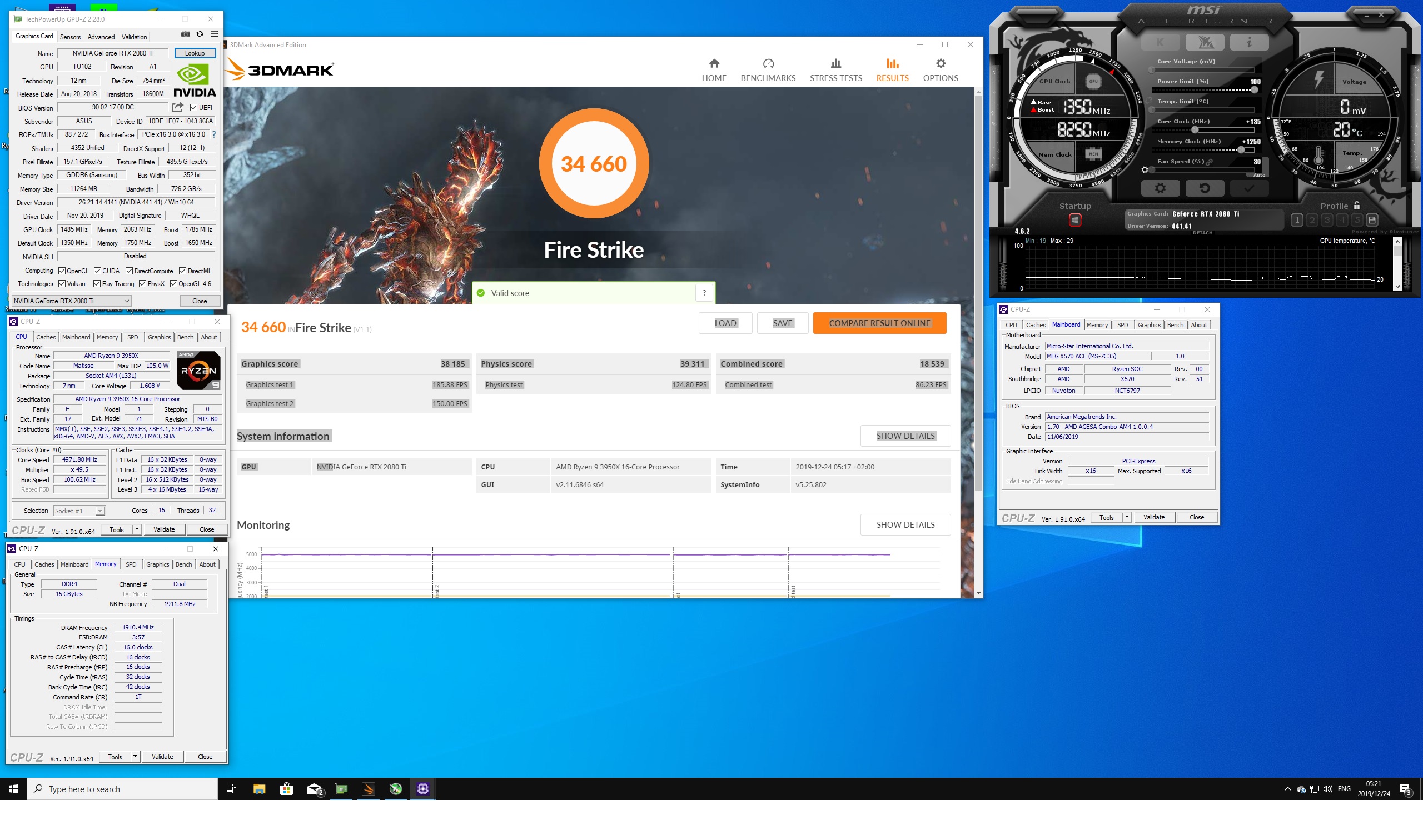Toggle the Afterburner profile lock icon
Image resolution: width=1423 pixels, height=840 pixels.
coord(1357,206)
